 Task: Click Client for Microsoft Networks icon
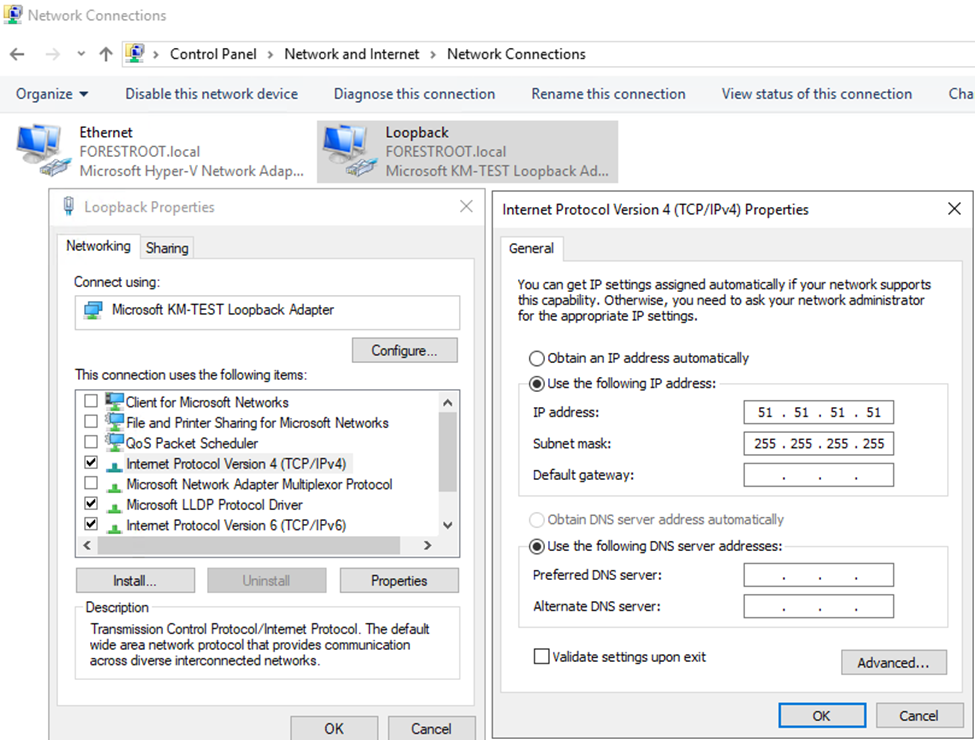click(x=114, y=401)
